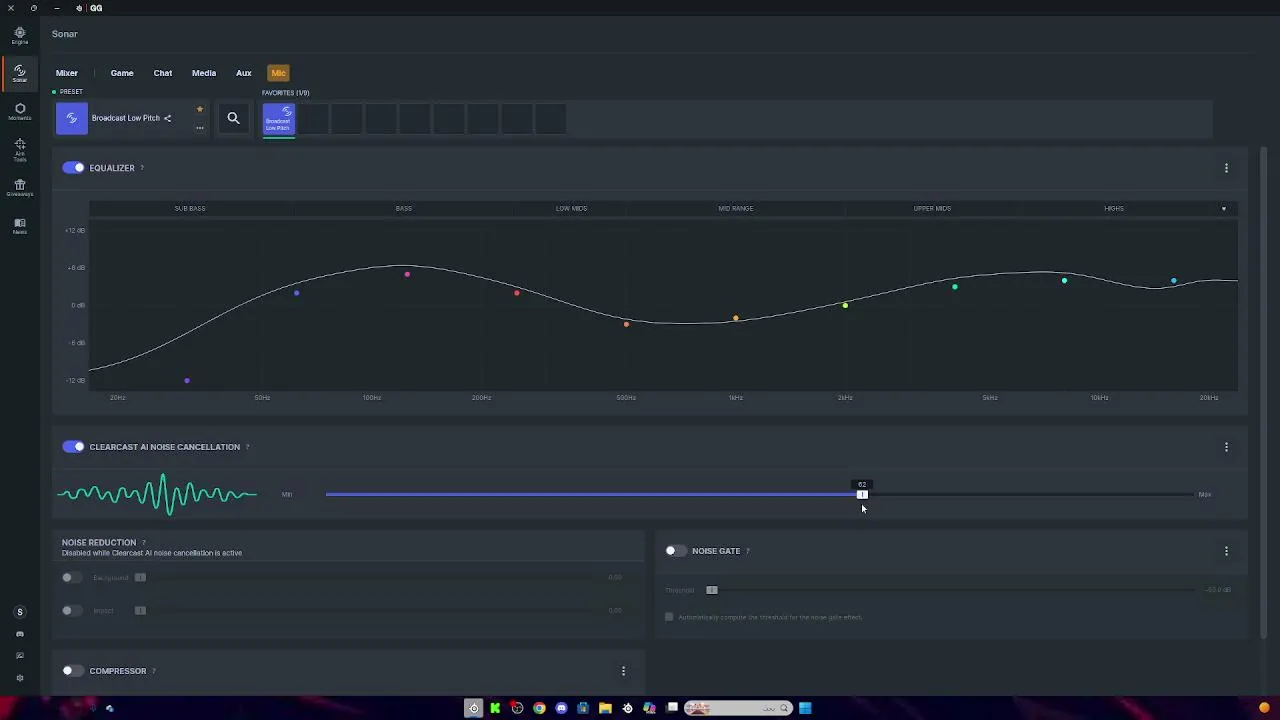Viewport: 1280px width, 720px height.
Task: Click the main vertical scrollbar
Action: pyautogui.click(x=1264, y=393)
